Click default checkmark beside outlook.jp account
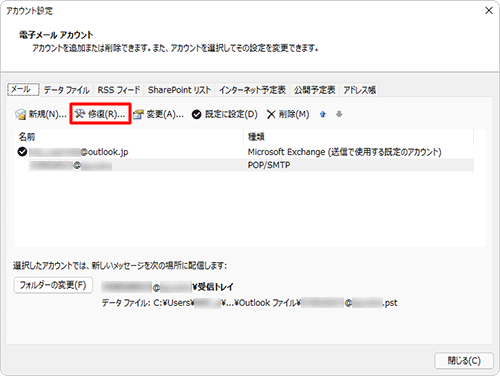The image size is (500, 376). (22, 152)
